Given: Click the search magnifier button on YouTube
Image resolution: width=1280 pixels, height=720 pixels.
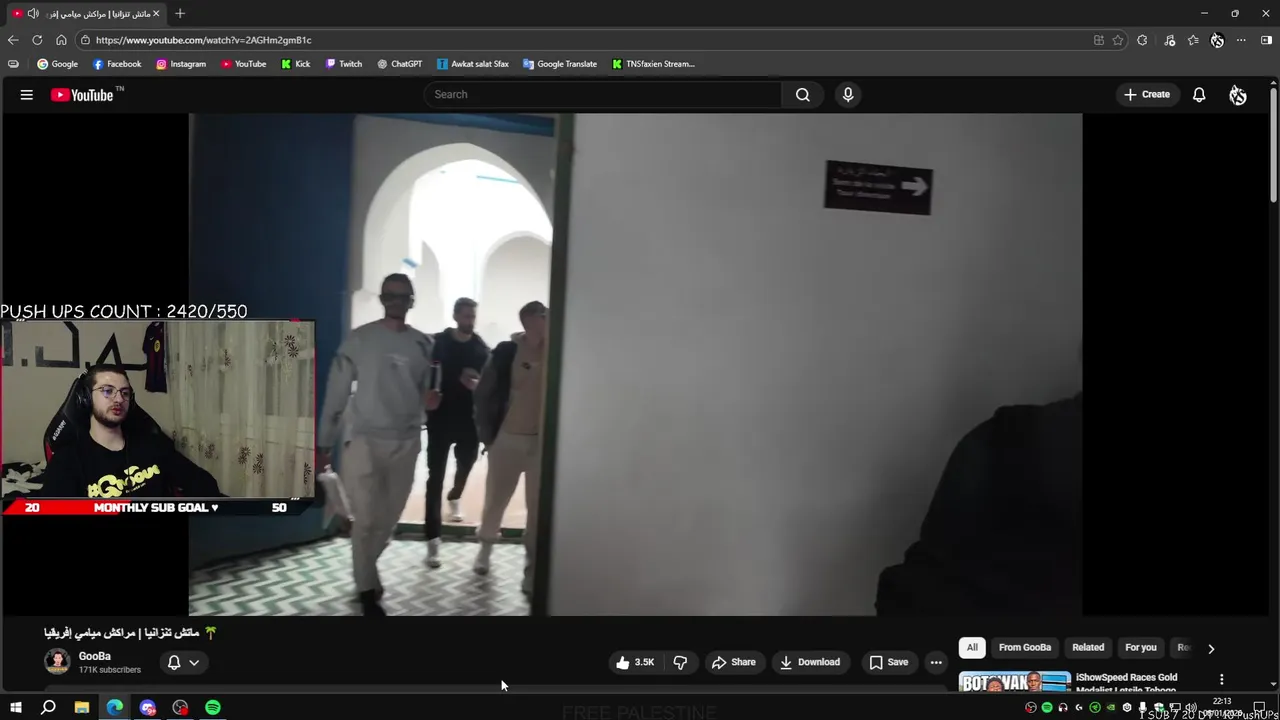Looking at the screenshot, I should coord(802,94).
